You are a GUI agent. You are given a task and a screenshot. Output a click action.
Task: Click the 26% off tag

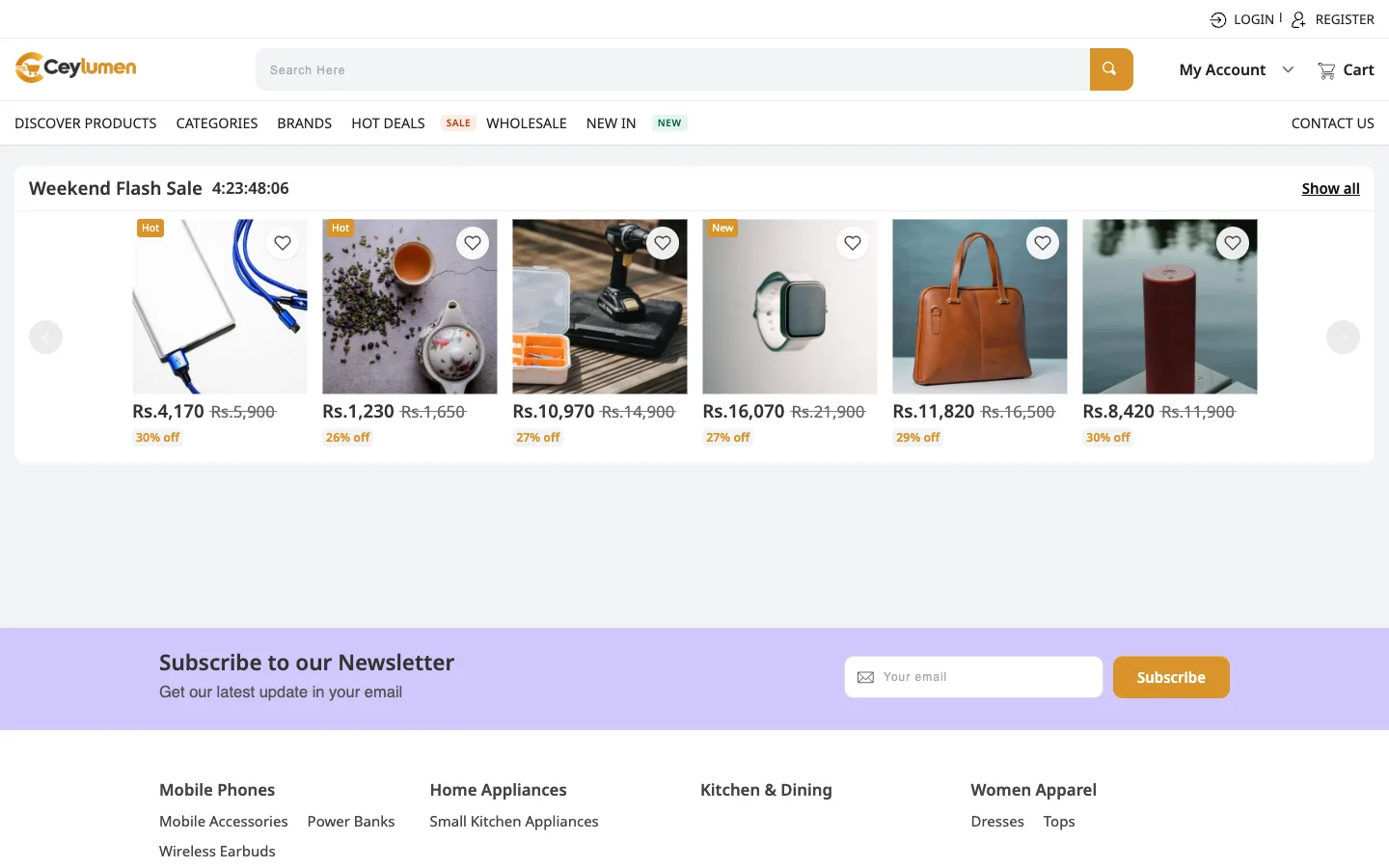coord(347,438)
